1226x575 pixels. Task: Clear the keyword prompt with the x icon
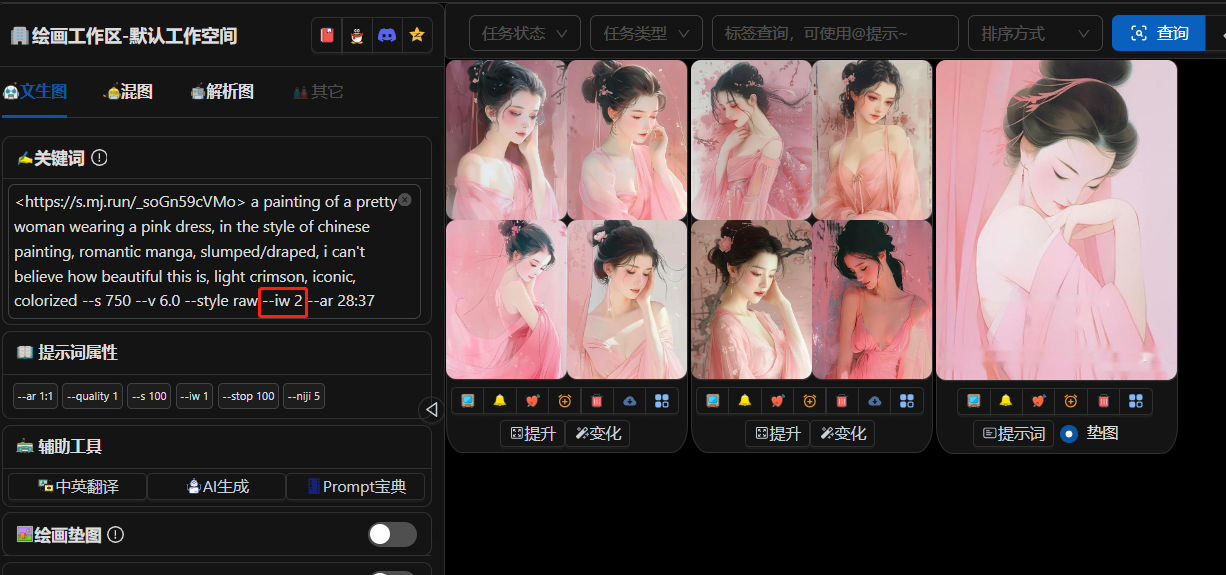(405, 200)
